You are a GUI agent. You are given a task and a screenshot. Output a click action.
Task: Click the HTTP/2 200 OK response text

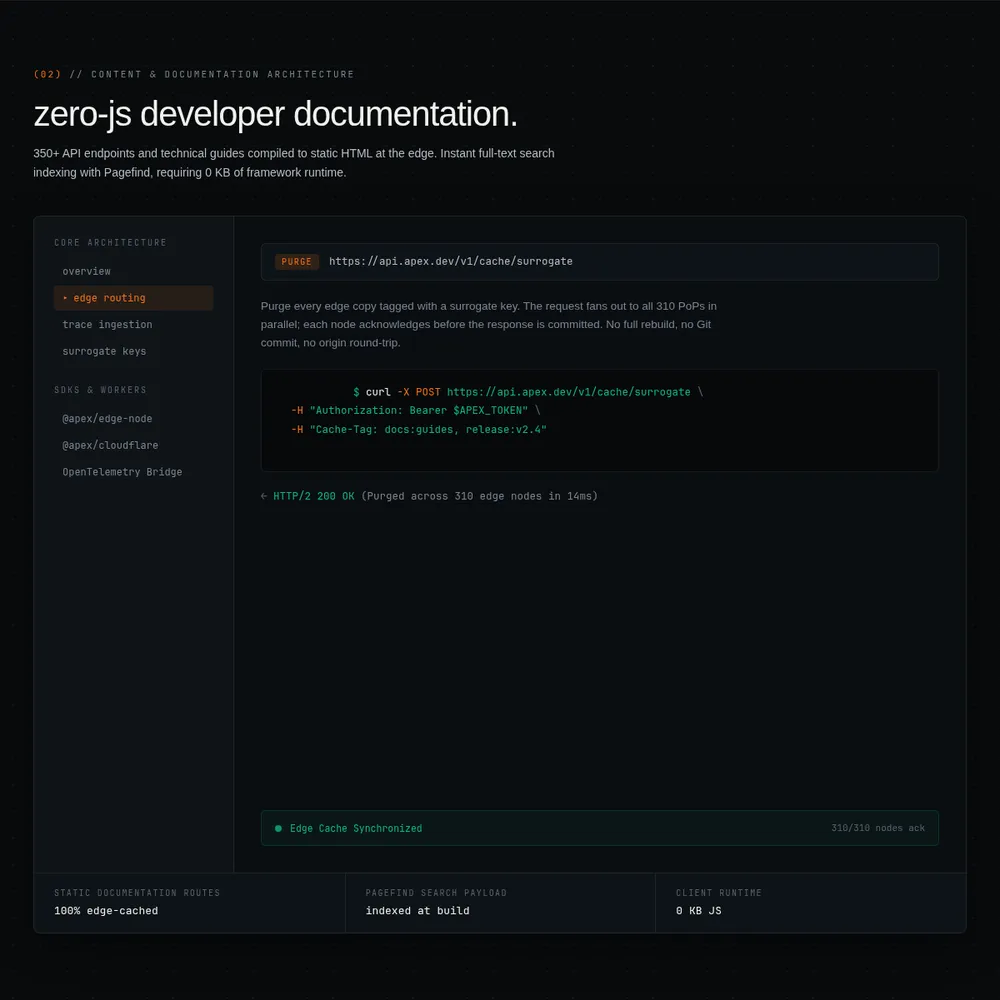313,496
